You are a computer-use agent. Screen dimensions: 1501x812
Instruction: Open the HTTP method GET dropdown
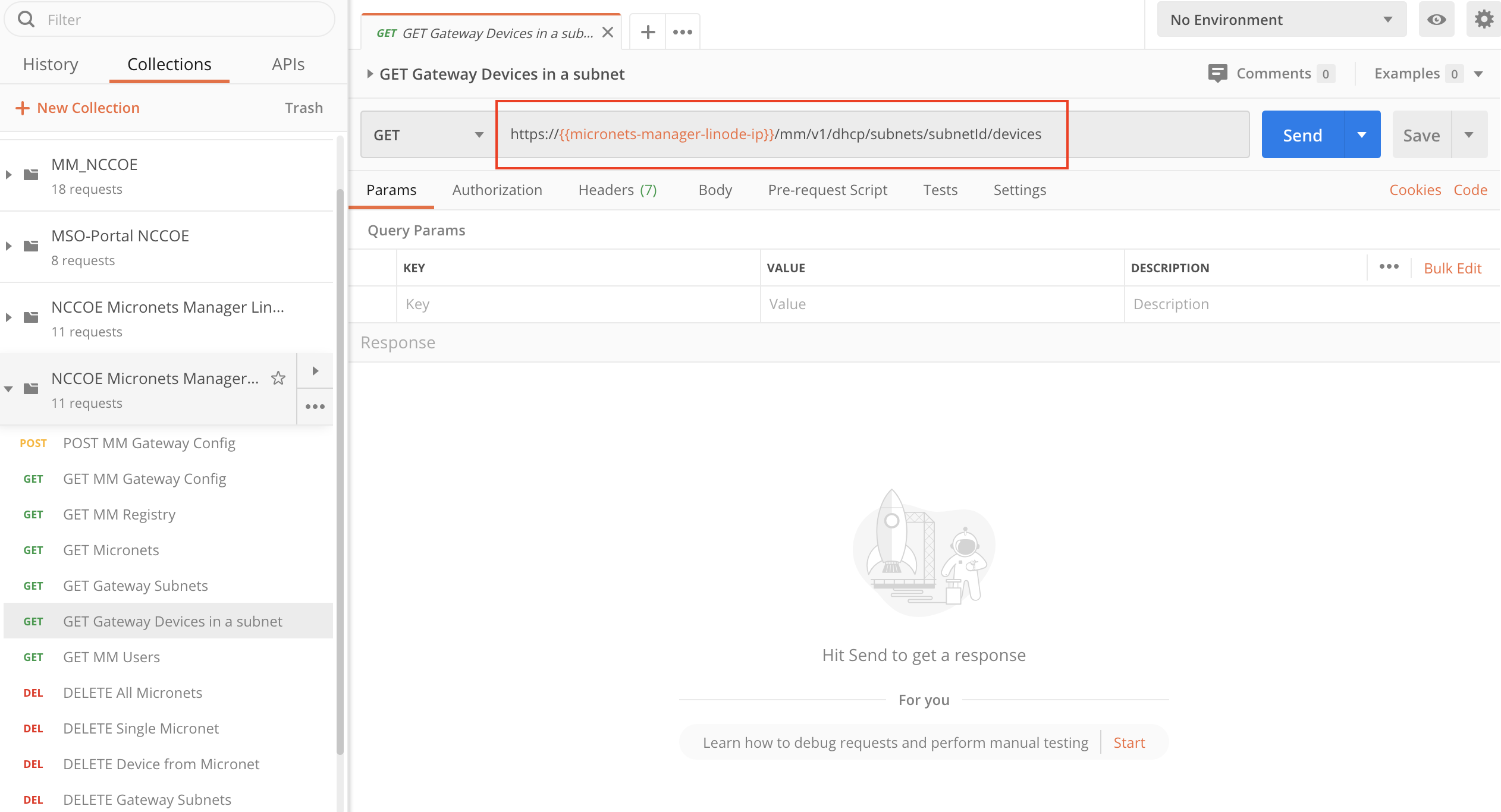(428, 135)
